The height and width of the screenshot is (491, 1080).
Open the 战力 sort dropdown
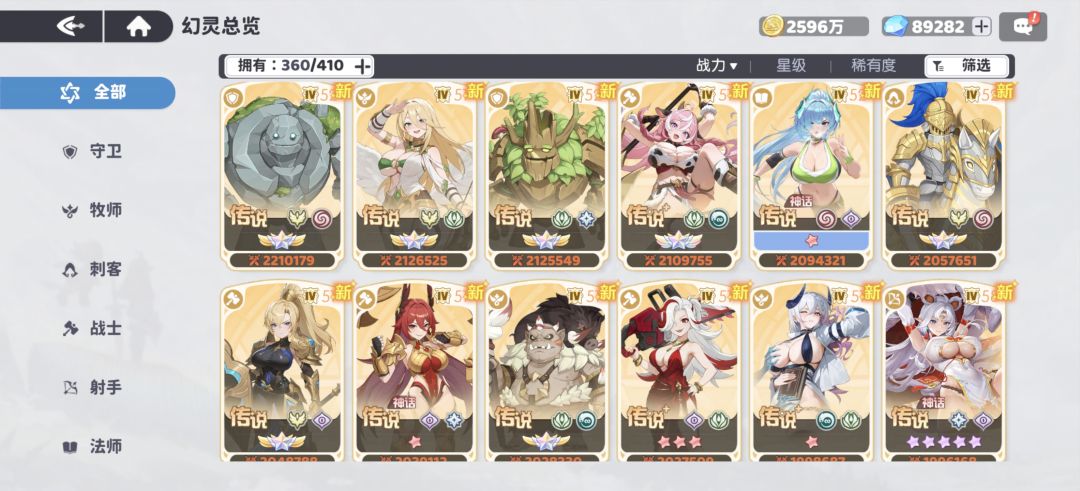click(716, 66)
